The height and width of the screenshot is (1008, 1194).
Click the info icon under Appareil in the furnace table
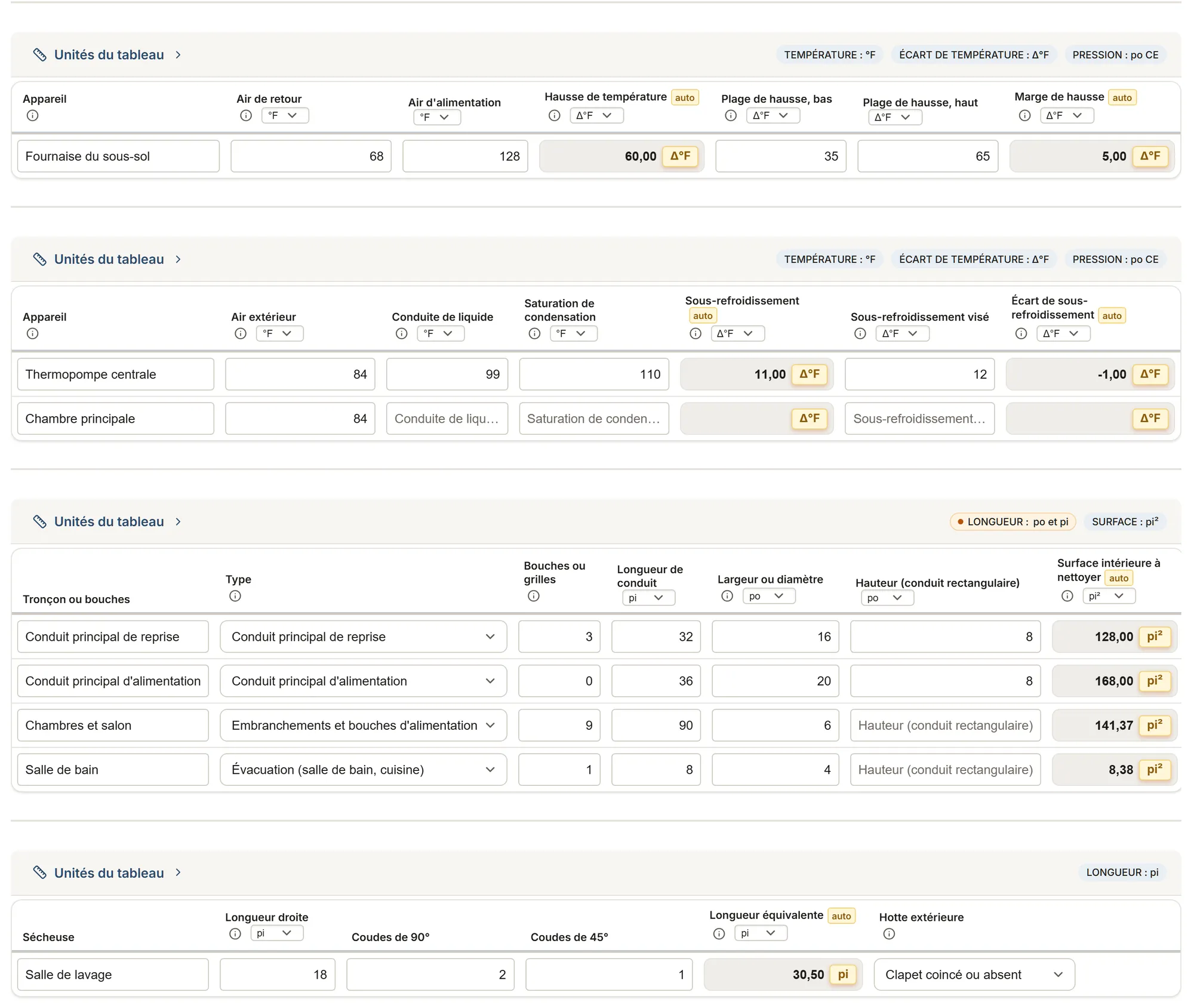(33, 116)
